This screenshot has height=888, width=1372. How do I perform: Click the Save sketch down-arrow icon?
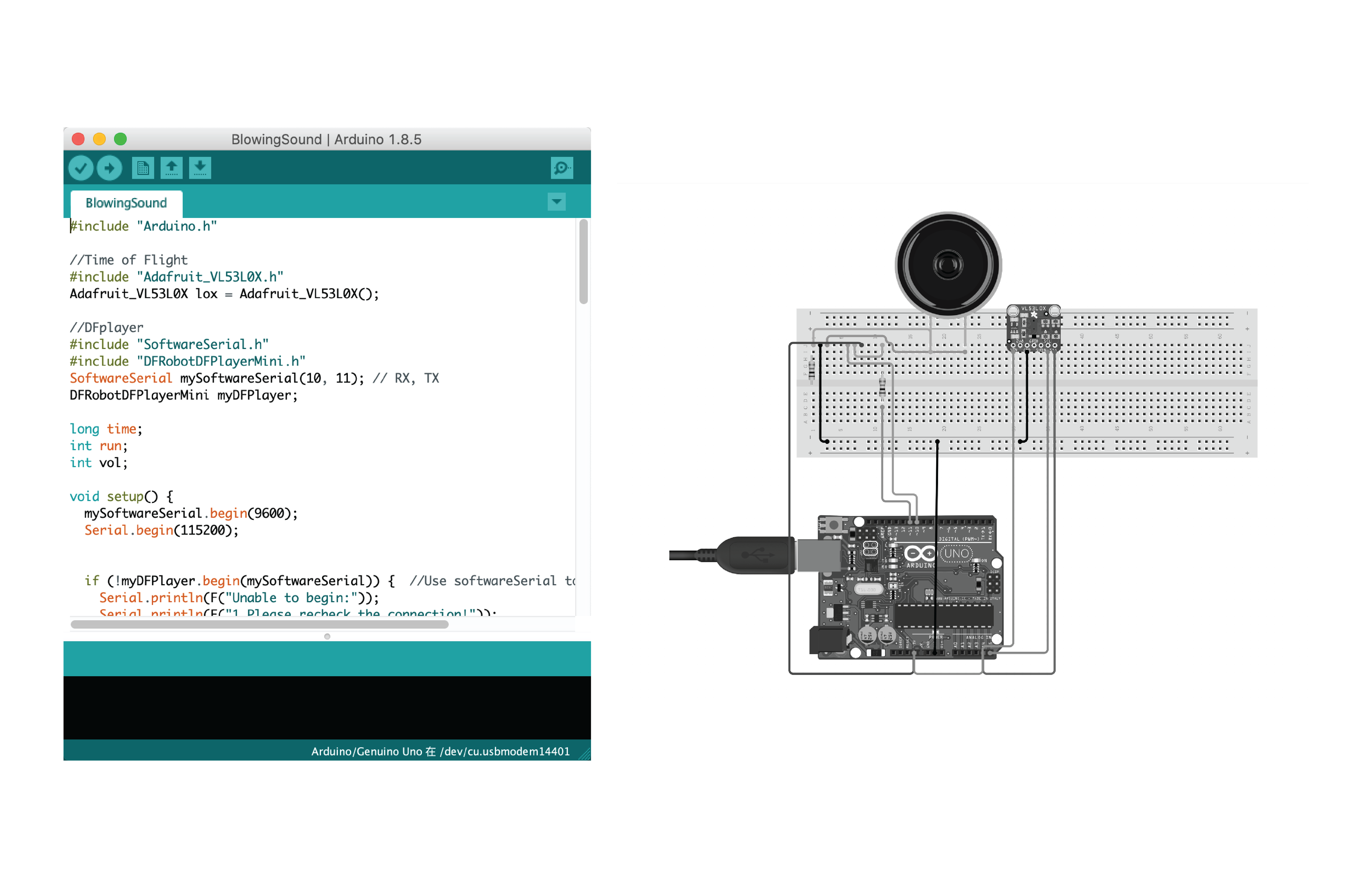point(200,168)
